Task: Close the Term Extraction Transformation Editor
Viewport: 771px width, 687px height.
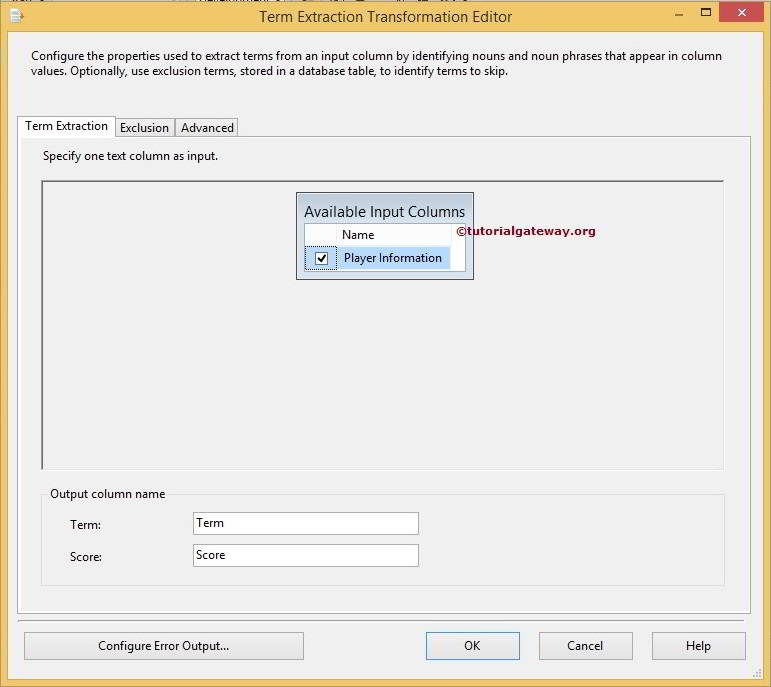Action: click(741, 12)
